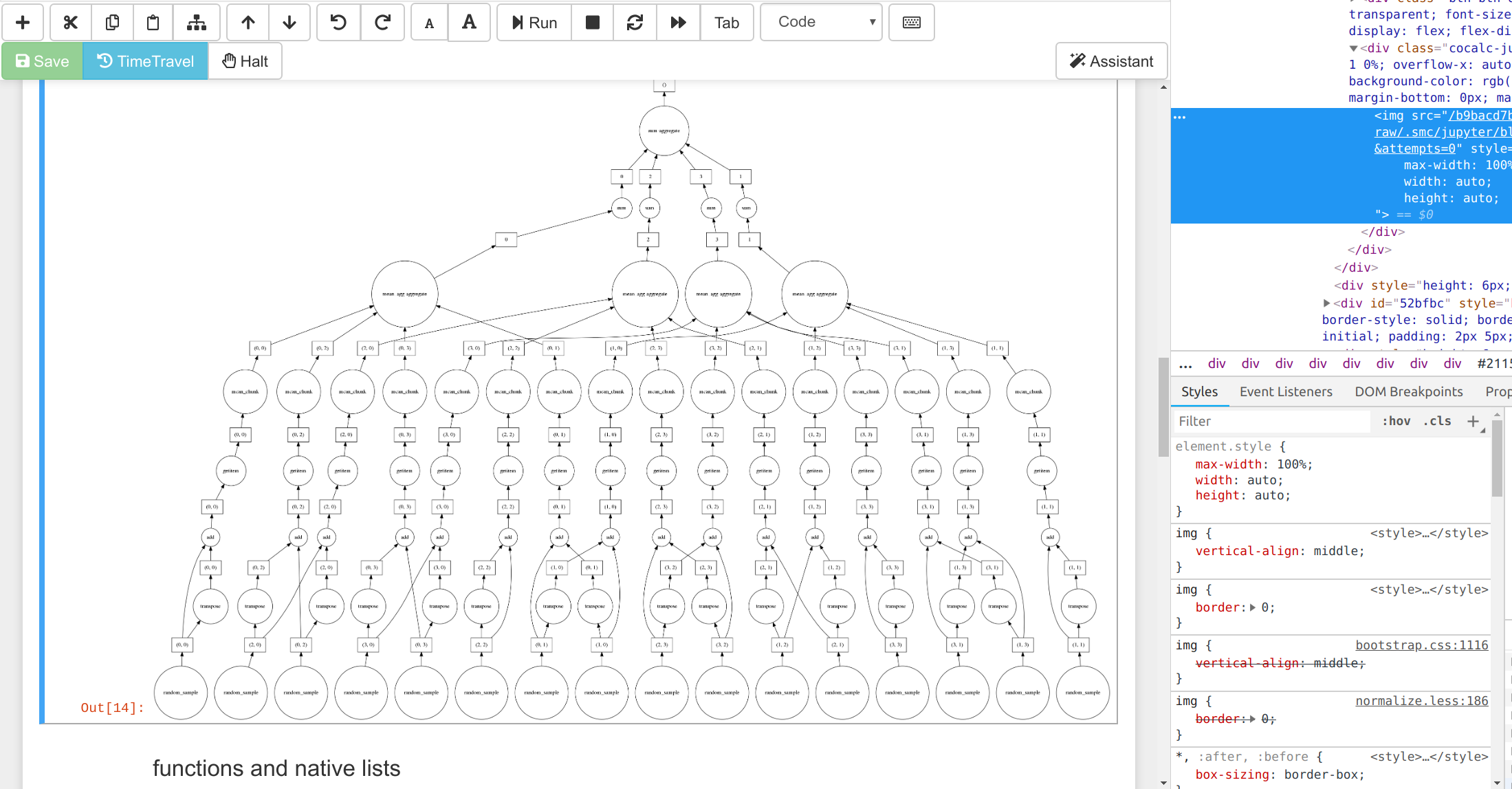Screen dimensions: 1512x789
Task: Paste a cell using the clipboard icon
Action: click(153, 22)
